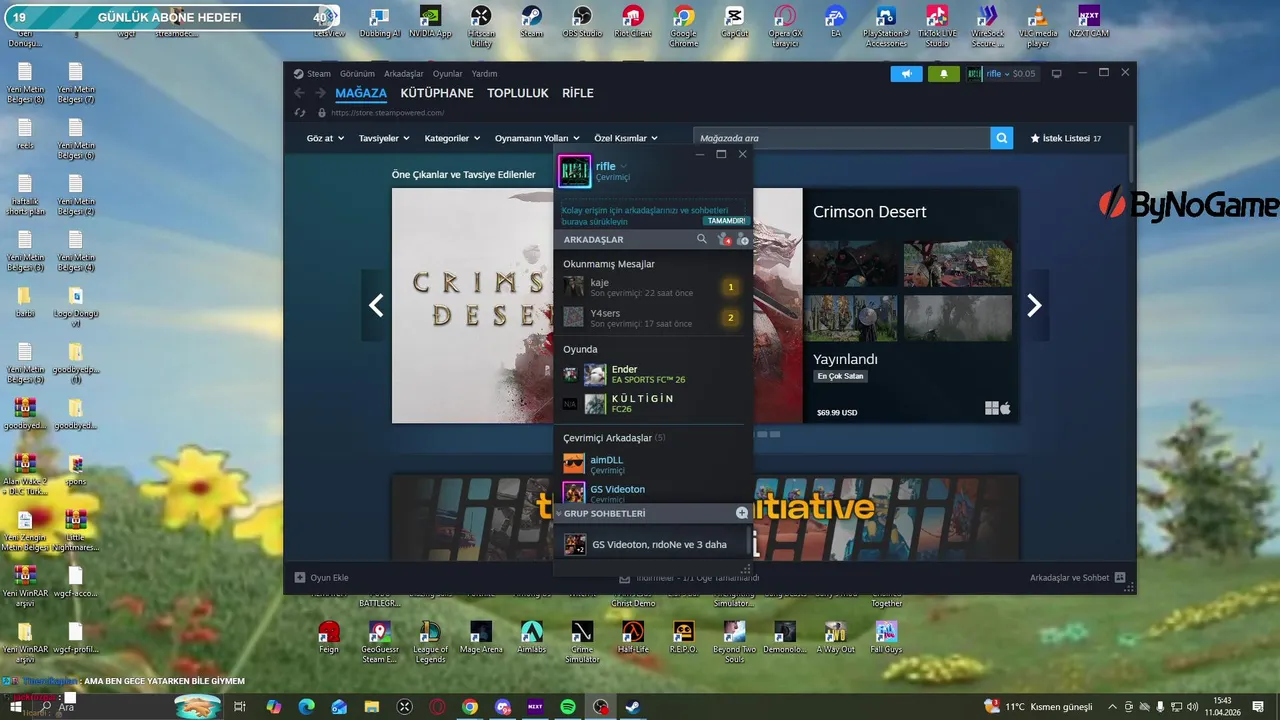Expand the Tavsiyeler store dropdown
The height and width of the screenshot is (720, 1280).
384,138
